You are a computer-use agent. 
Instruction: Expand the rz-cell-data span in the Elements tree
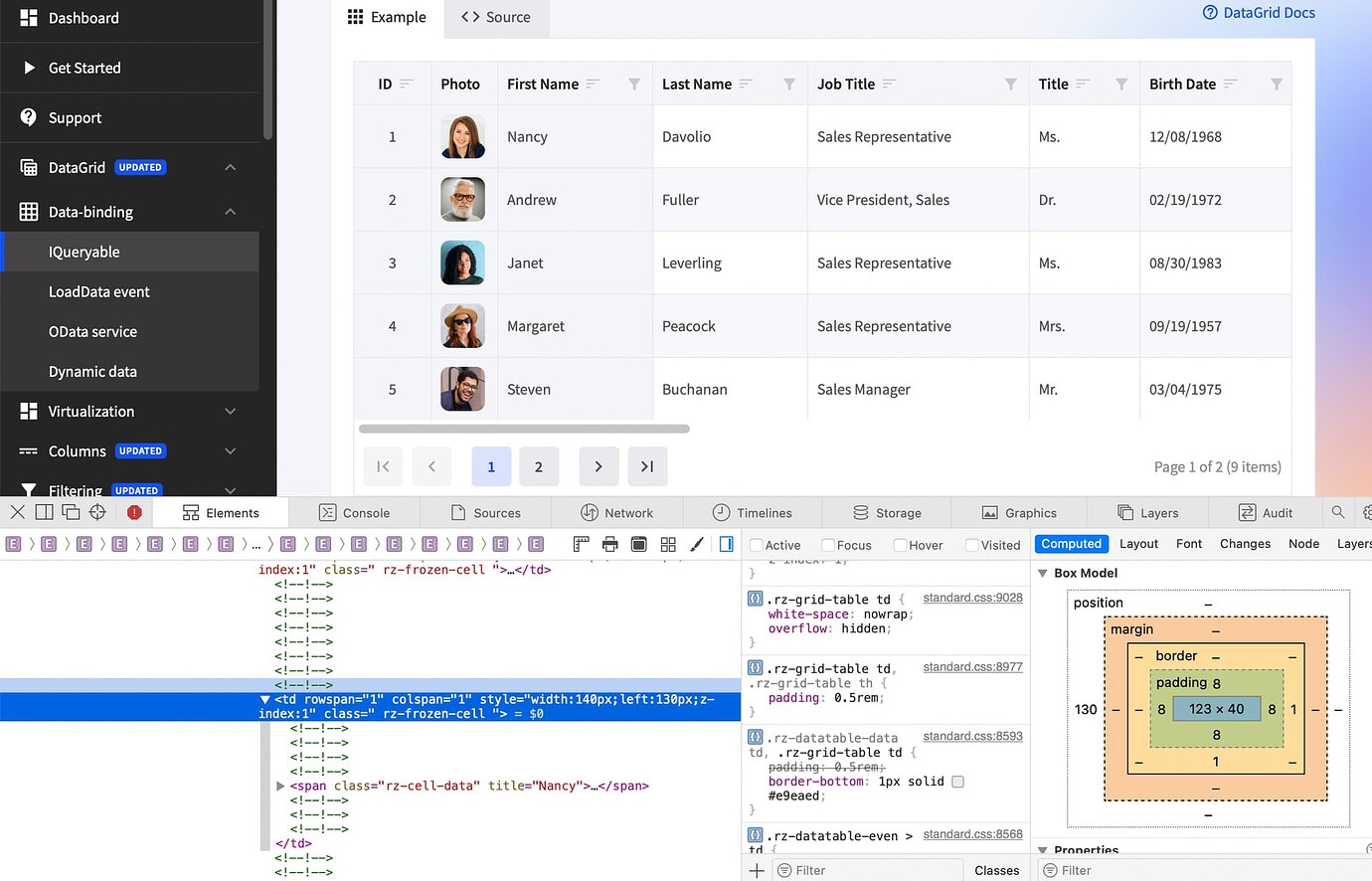pyautogui.click(x=279, y=786)
